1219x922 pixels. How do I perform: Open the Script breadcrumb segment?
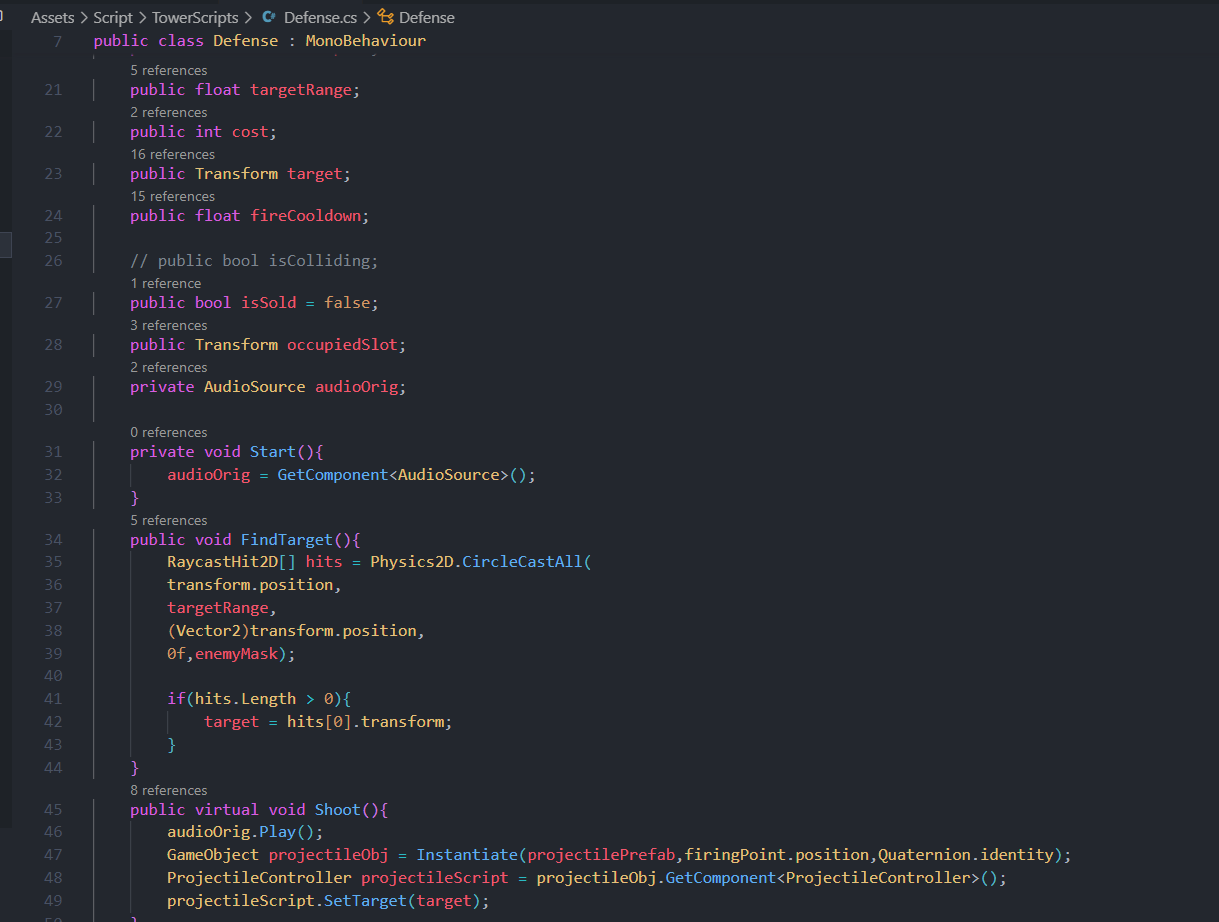pos(113,18)
